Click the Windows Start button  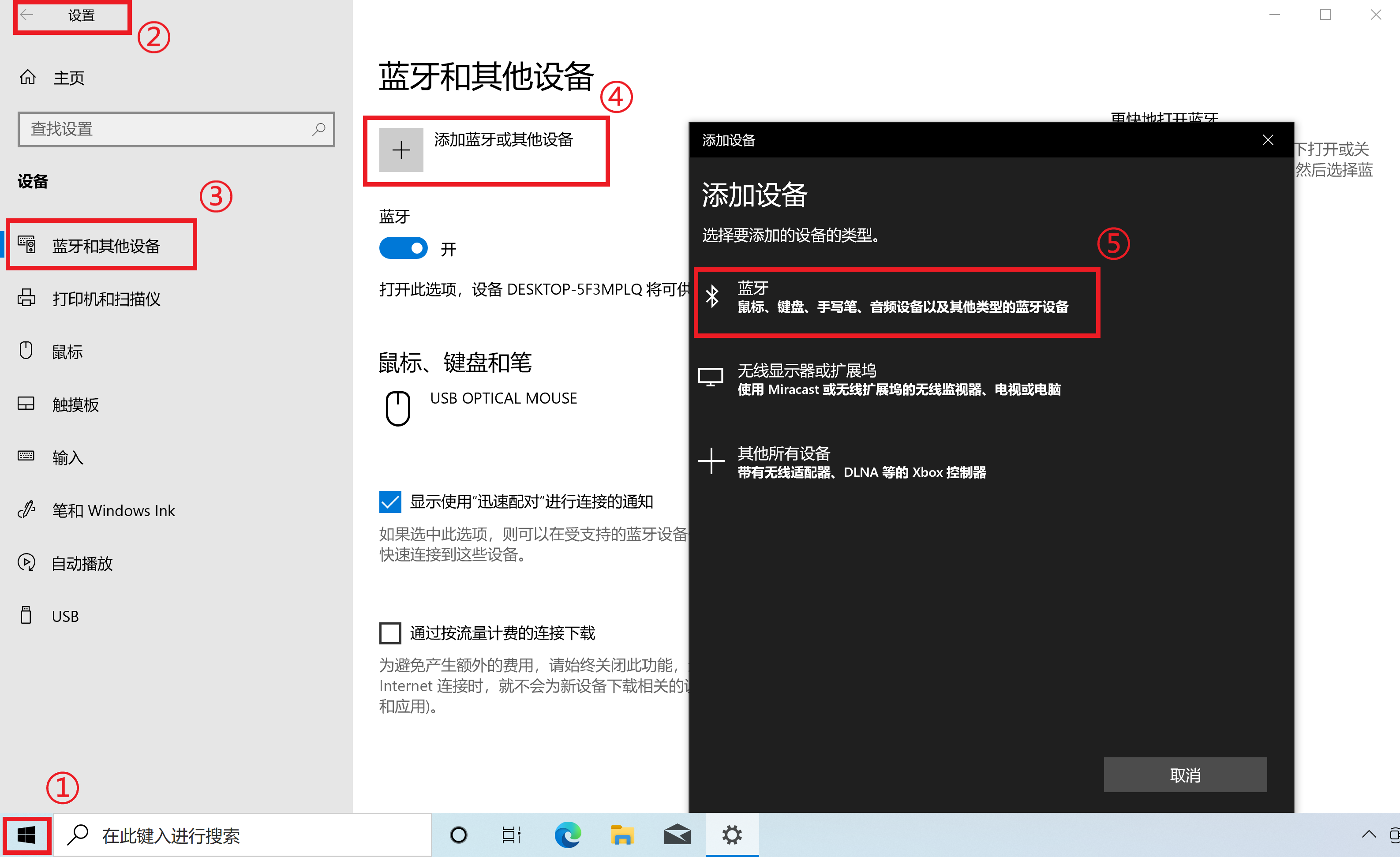[26, 835]
